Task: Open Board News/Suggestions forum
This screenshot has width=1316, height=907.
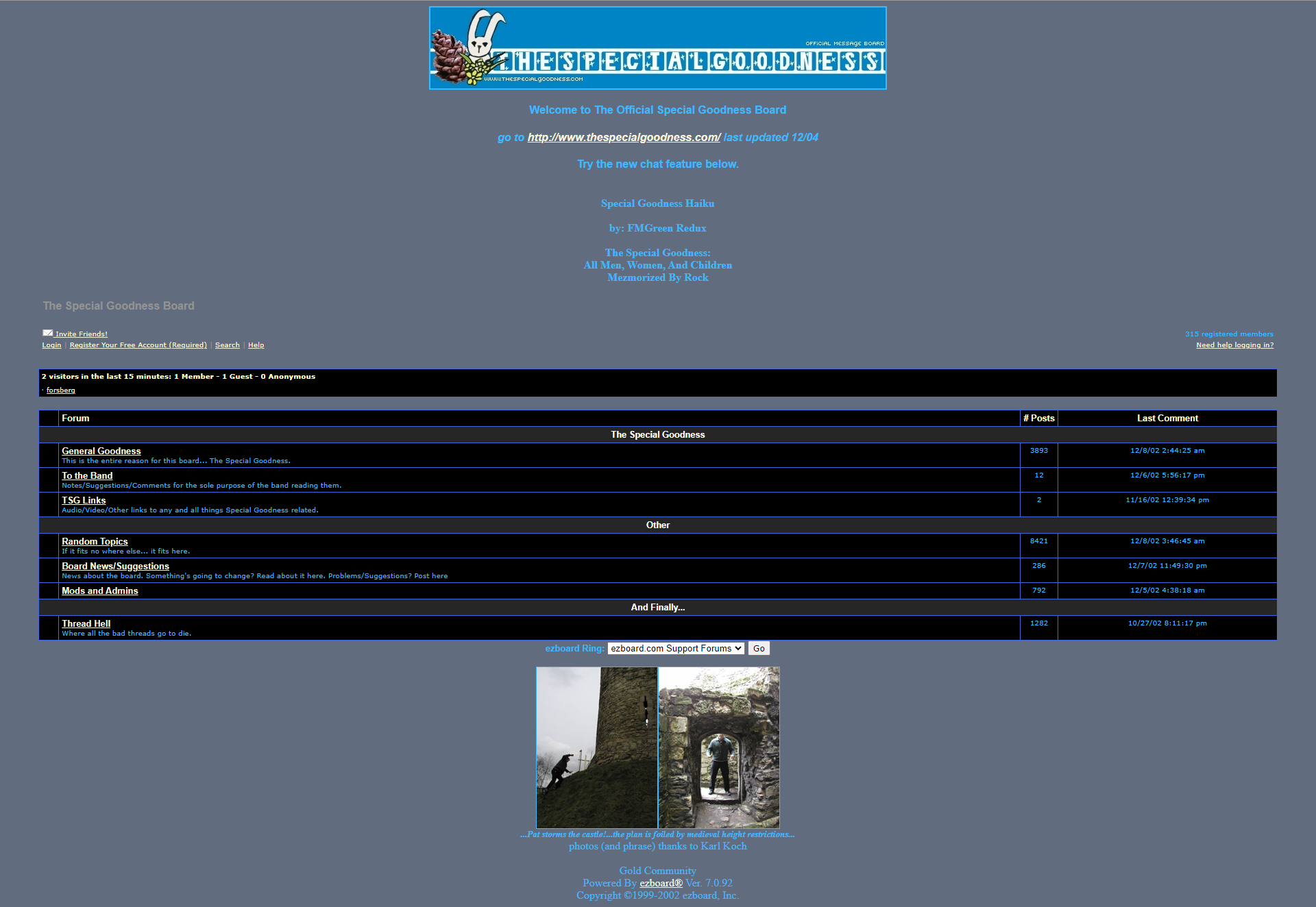Action: coord(115,566)
